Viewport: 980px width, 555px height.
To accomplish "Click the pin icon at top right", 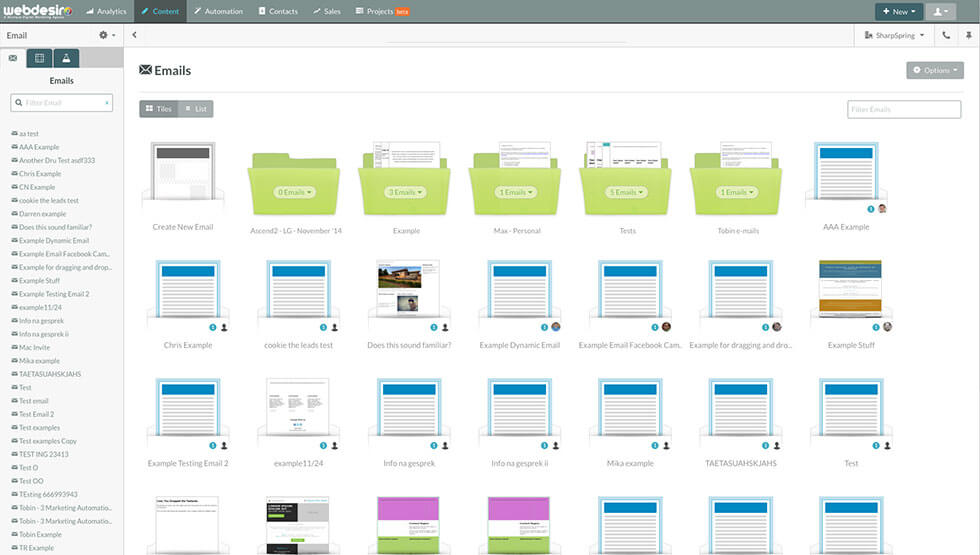I will (x=969, y=35).
